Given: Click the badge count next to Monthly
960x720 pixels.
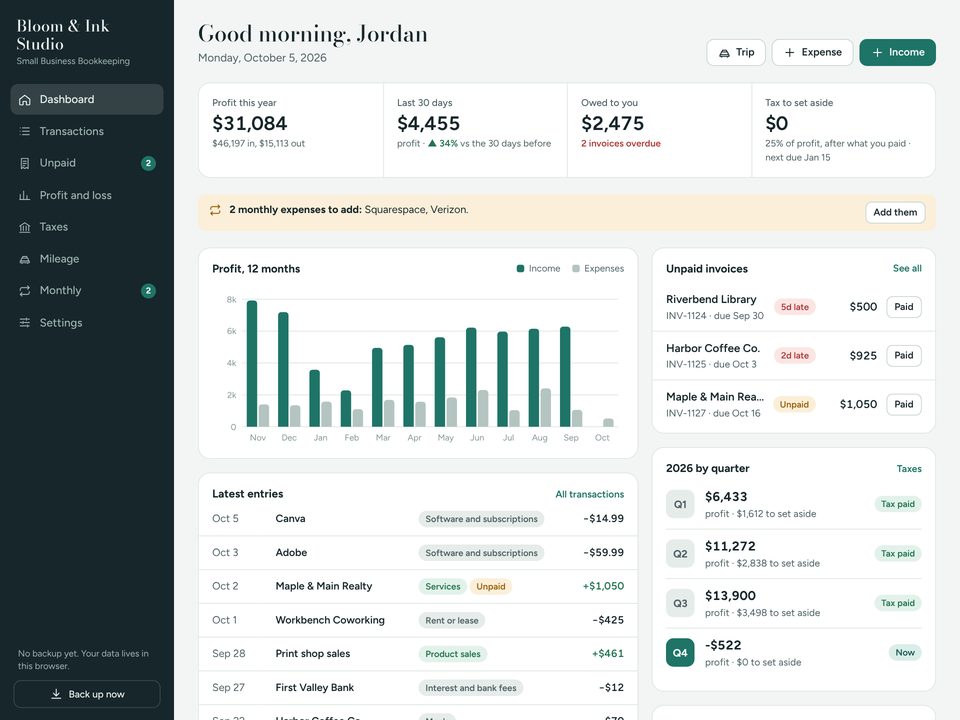Looking at the screenshot, I should click(148, 291).
